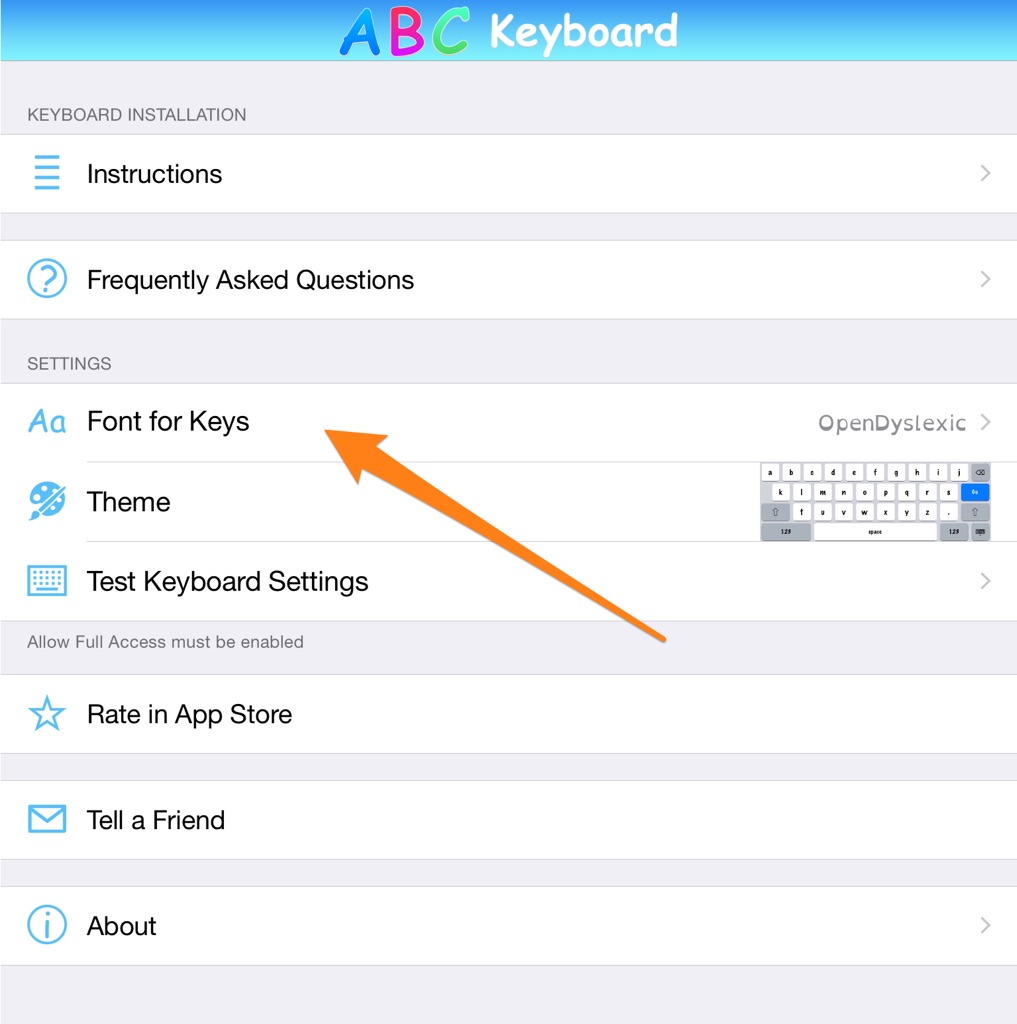Click the Aa font icon
Image resolution: width=1017 pixels, height=1024 pixels.
coord(47,422)
